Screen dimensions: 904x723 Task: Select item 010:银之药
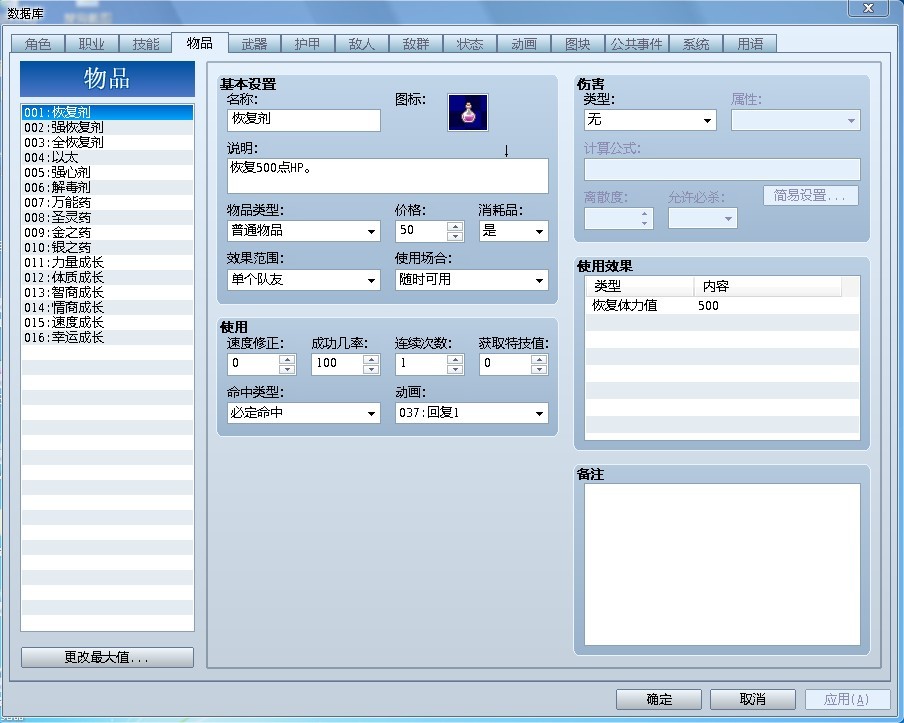pyautogui.click(x=107, y=247)
